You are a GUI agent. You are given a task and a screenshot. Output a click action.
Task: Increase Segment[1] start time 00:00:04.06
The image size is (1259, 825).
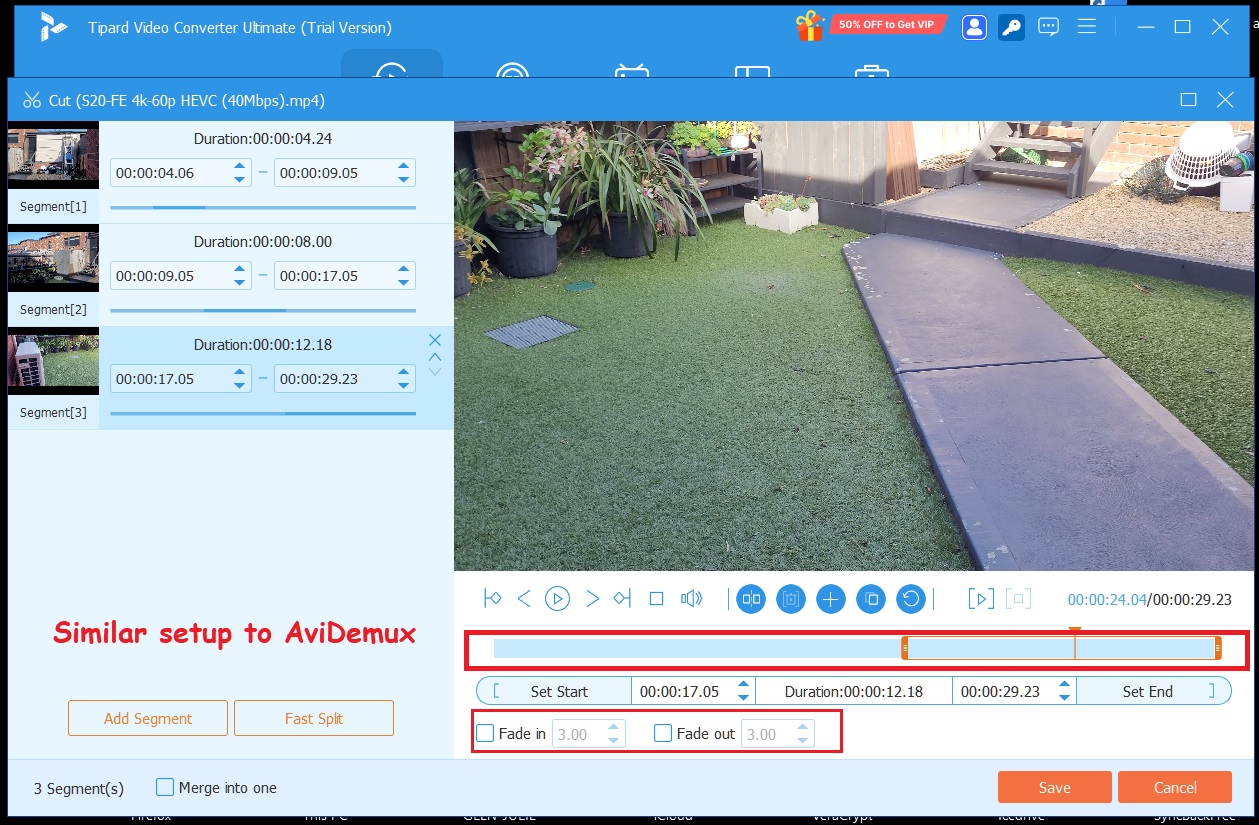pos(239,166)
